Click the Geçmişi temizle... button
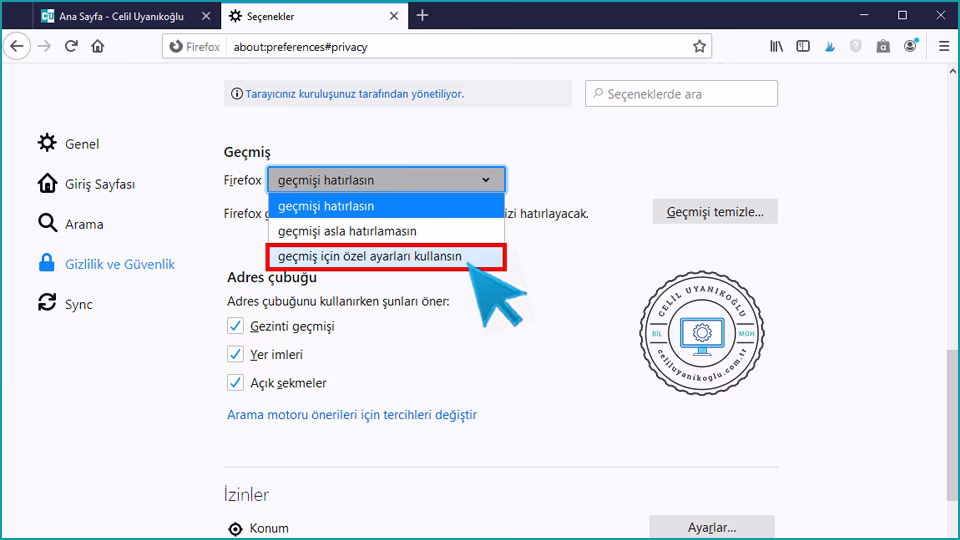 tap(715, 211)
